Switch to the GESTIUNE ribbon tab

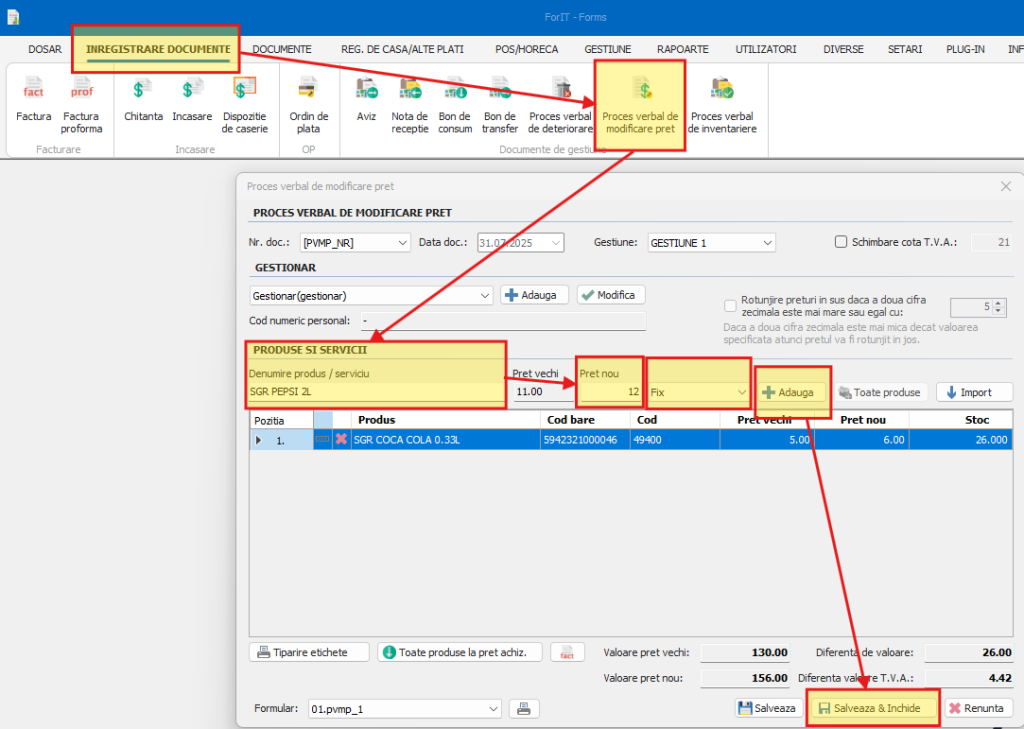(x=607, y=49)
